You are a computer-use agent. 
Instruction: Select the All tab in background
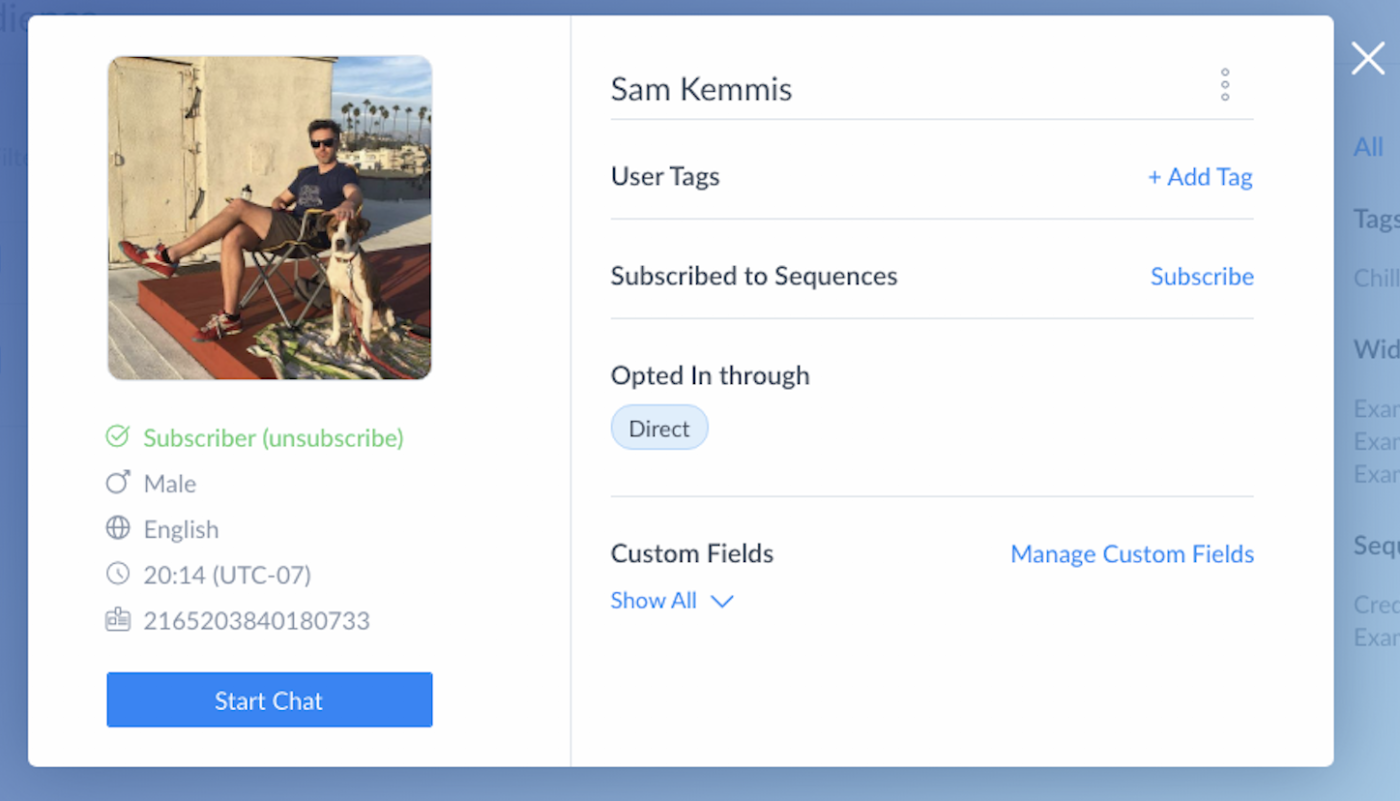[x=1368, y=147]
